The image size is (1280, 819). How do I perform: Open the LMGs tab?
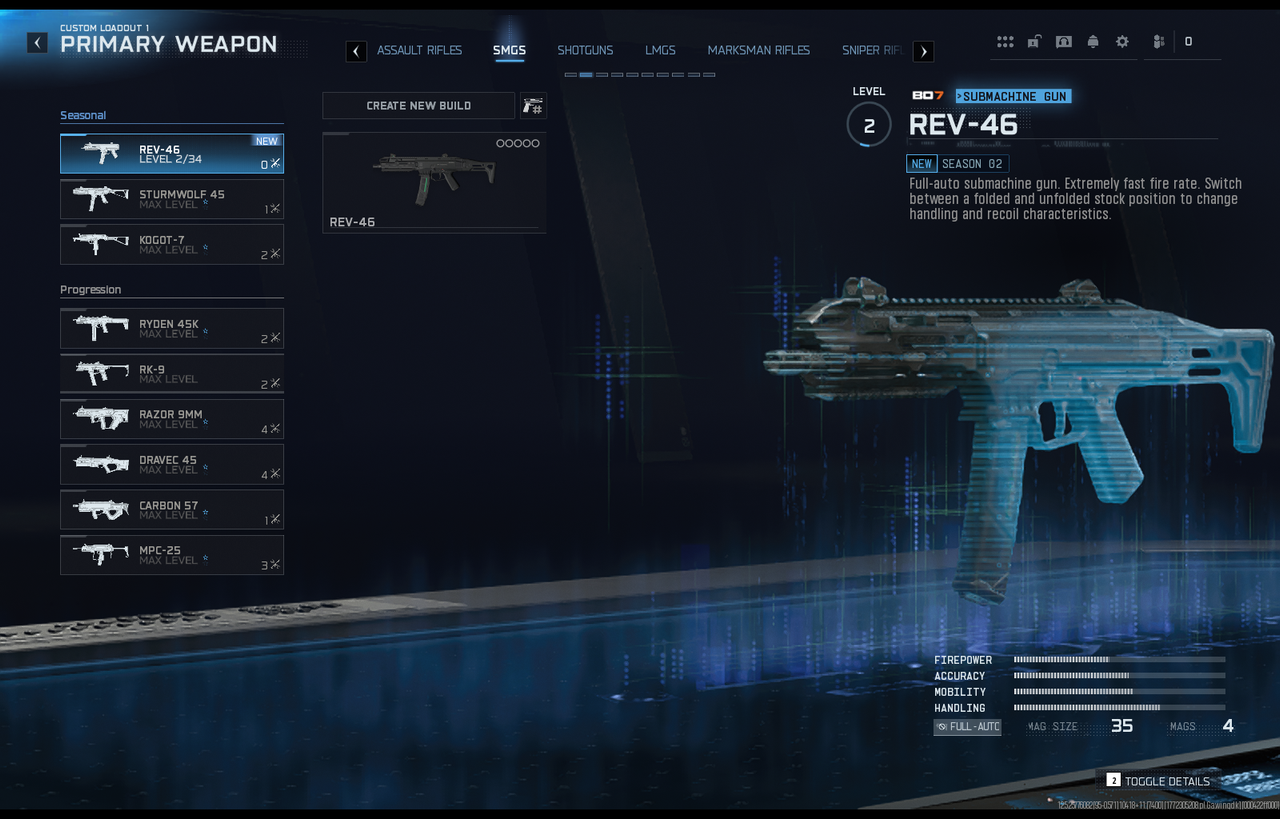tap(660, 50)
